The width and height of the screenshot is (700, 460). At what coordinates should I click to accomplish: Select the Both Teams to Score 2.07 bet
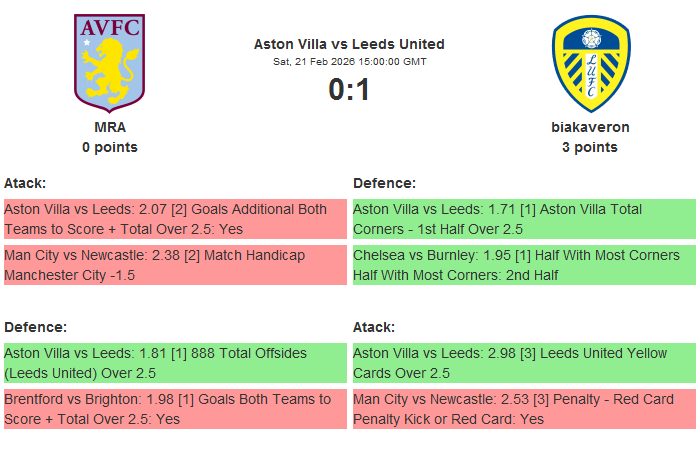174,219
